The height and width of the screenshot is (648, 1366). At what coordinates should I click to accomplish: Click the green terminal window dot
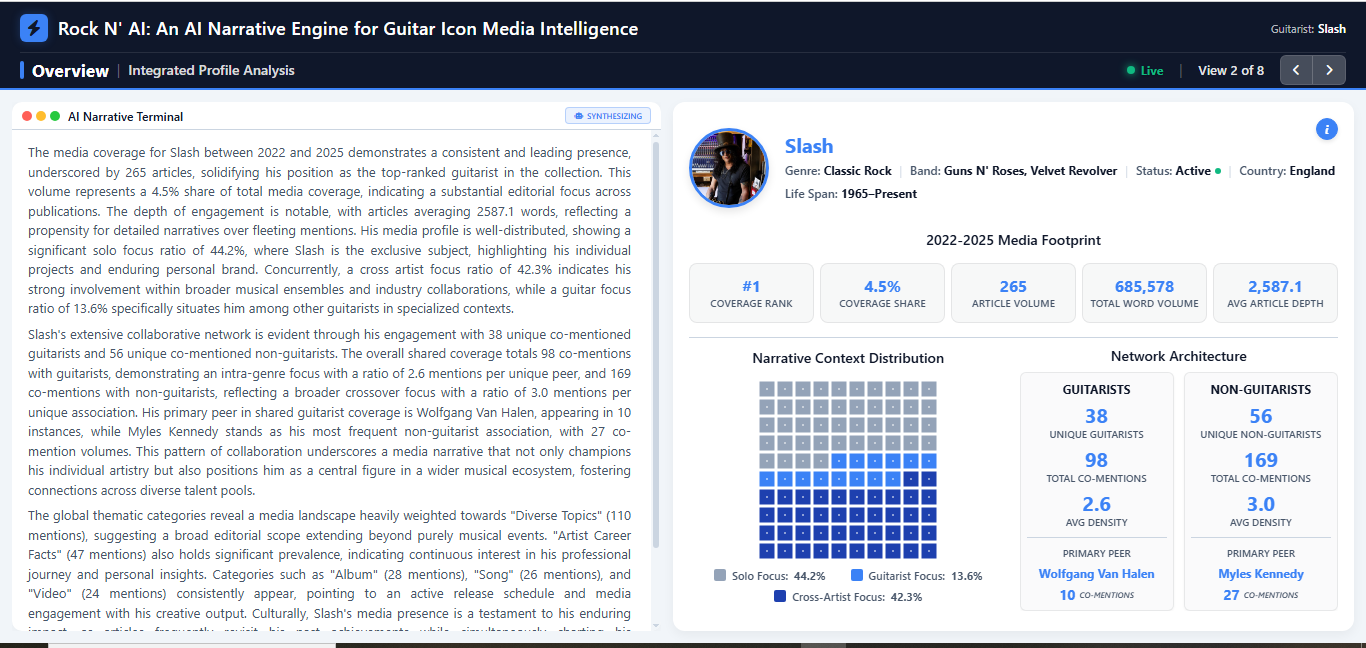55,116
